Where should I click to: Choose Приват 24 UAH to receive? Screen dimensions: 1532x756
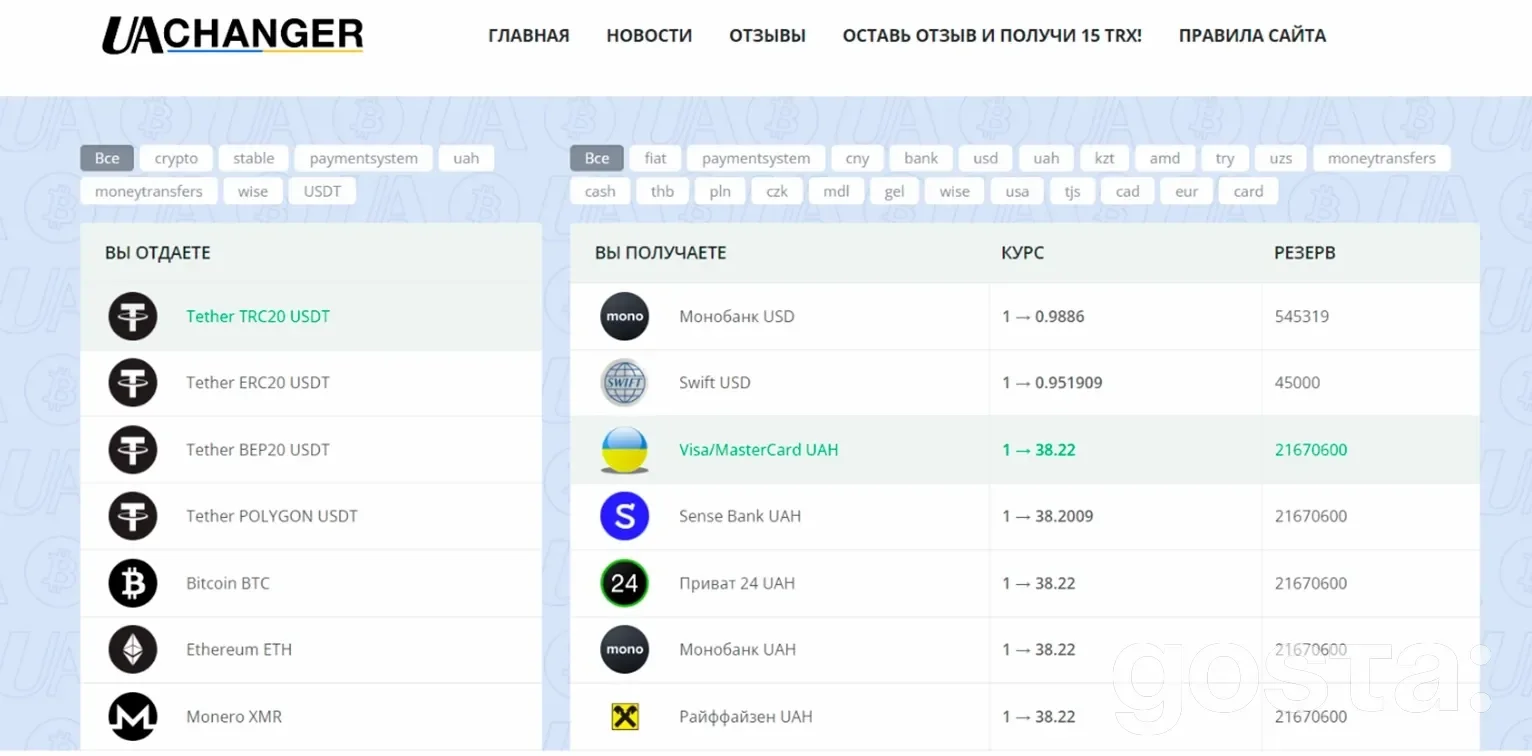coord(1025,583)
